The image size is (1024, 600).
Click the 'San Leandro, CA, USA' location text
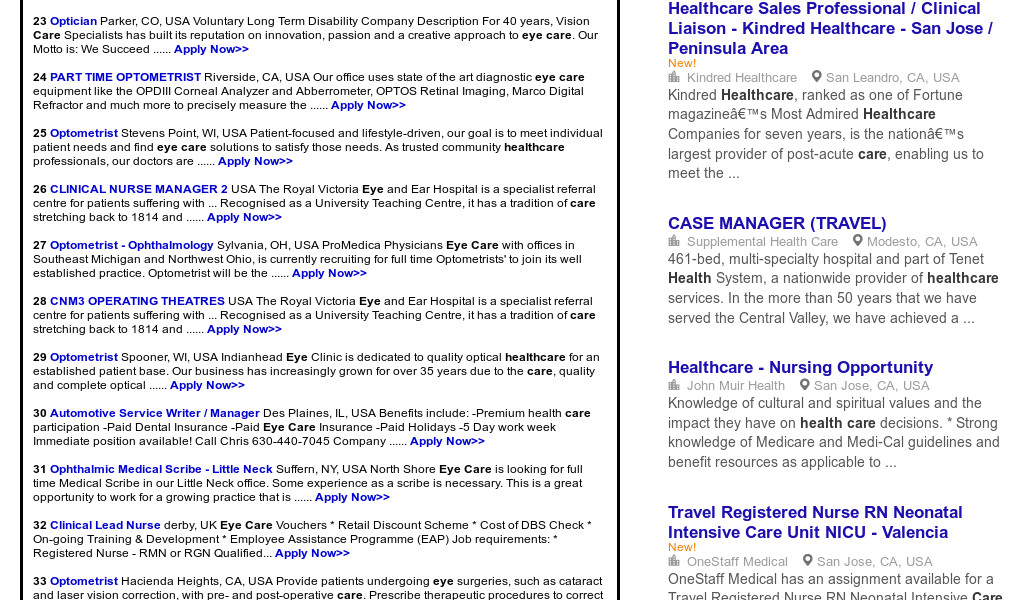[893, 78]
